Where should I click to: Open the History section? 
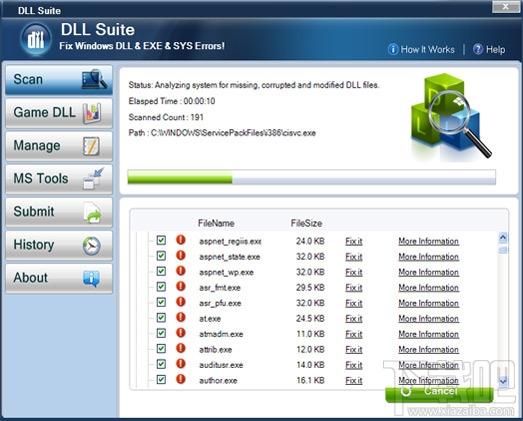(x=59, y=245)
